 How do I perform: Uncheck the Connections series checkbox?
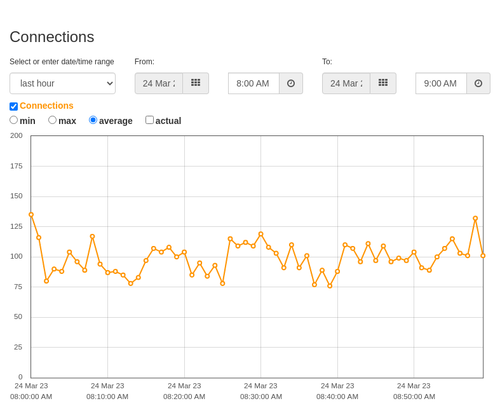pos(14,106)
